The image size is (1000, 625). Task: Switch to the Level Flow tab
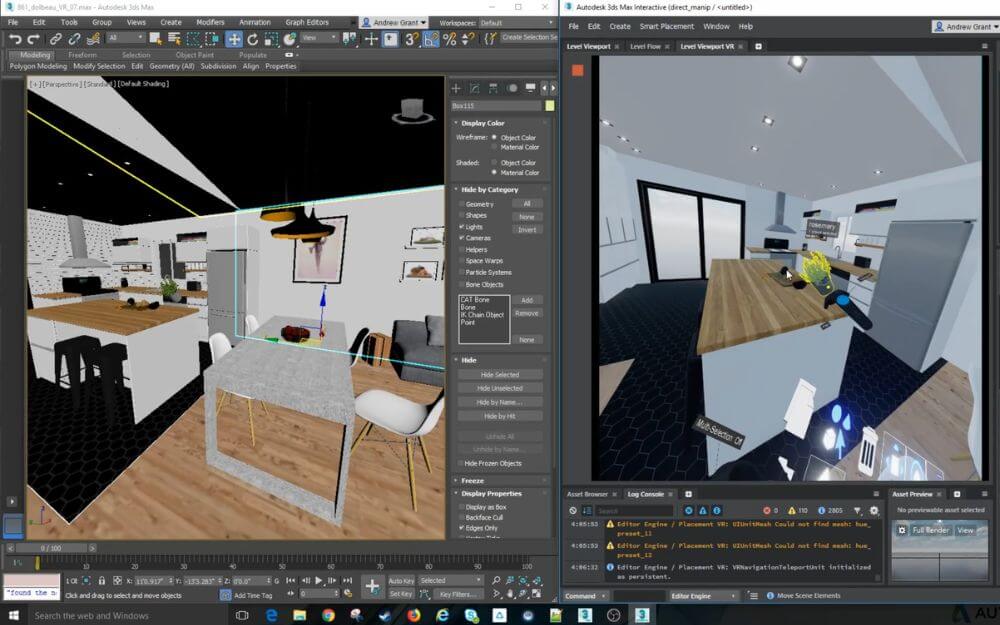[647, 45]
